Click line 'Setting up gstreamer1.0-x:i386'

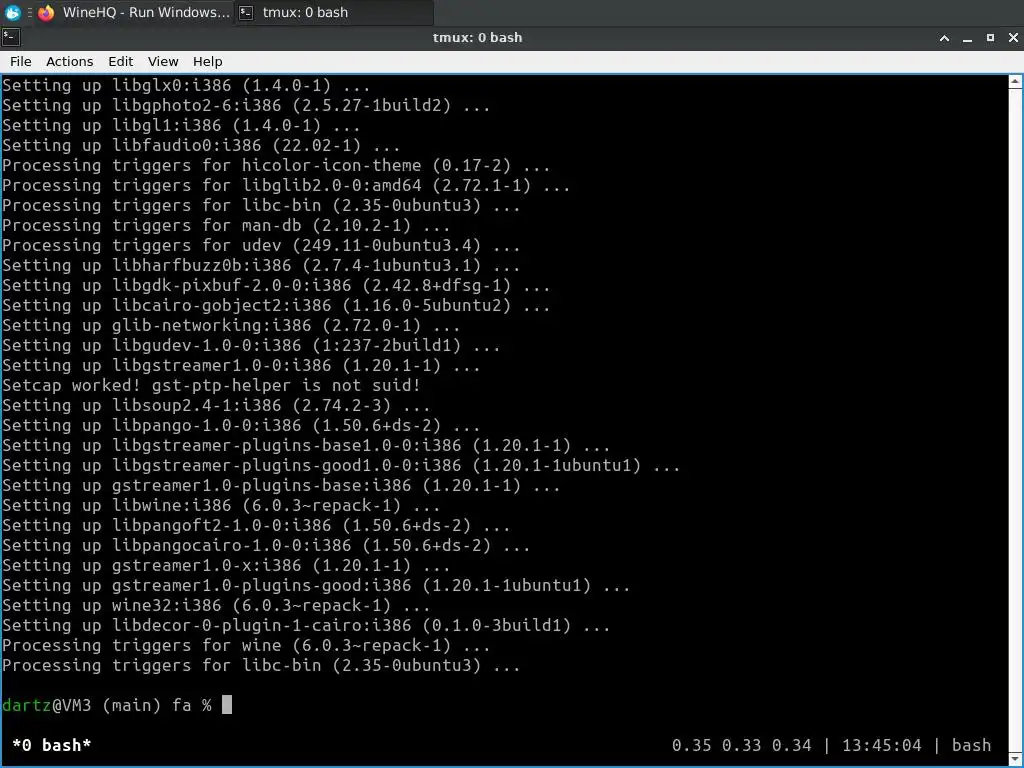pyautogui.click(x=226, y=566)
